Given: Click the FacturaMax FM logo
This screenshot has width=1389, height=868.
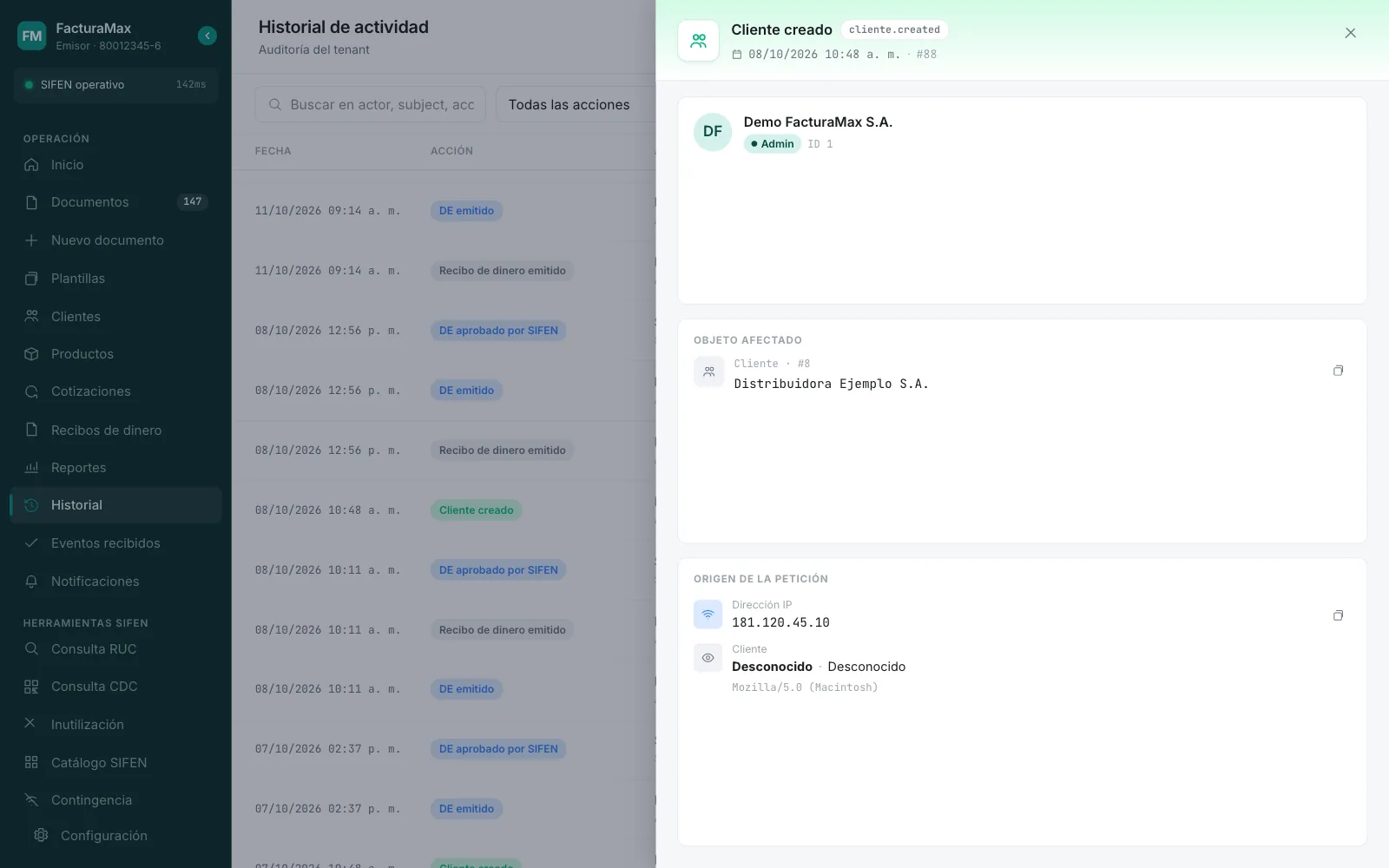Looking at the screenshot, I should point(32,36).
